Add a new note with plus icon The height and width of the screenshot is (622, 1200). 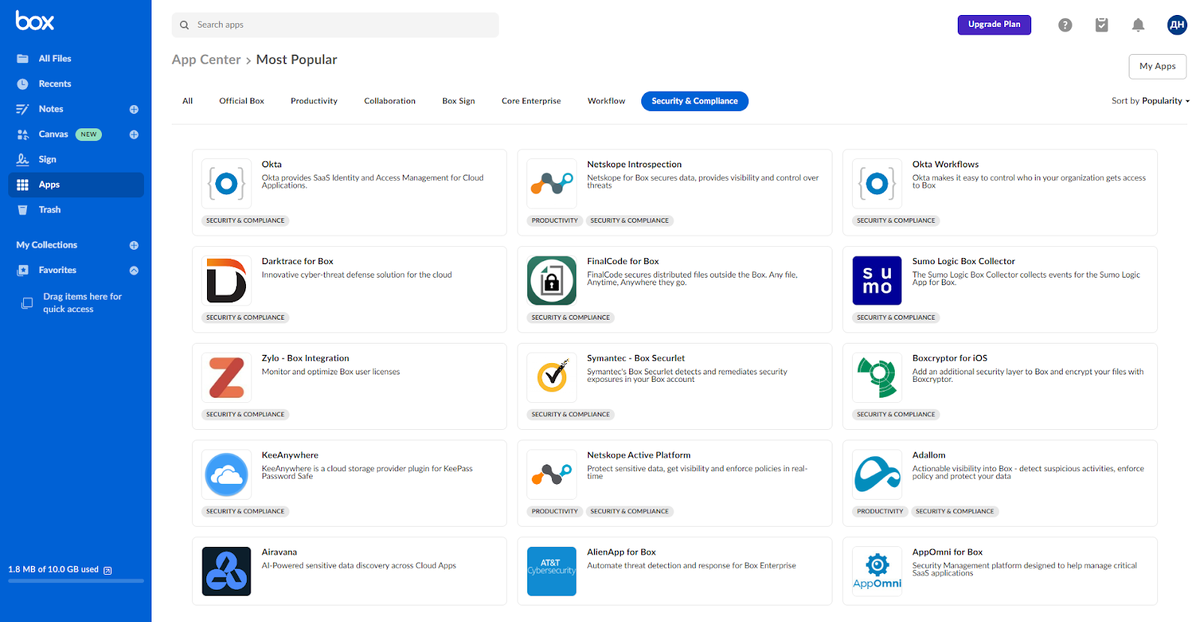point(134,109)
